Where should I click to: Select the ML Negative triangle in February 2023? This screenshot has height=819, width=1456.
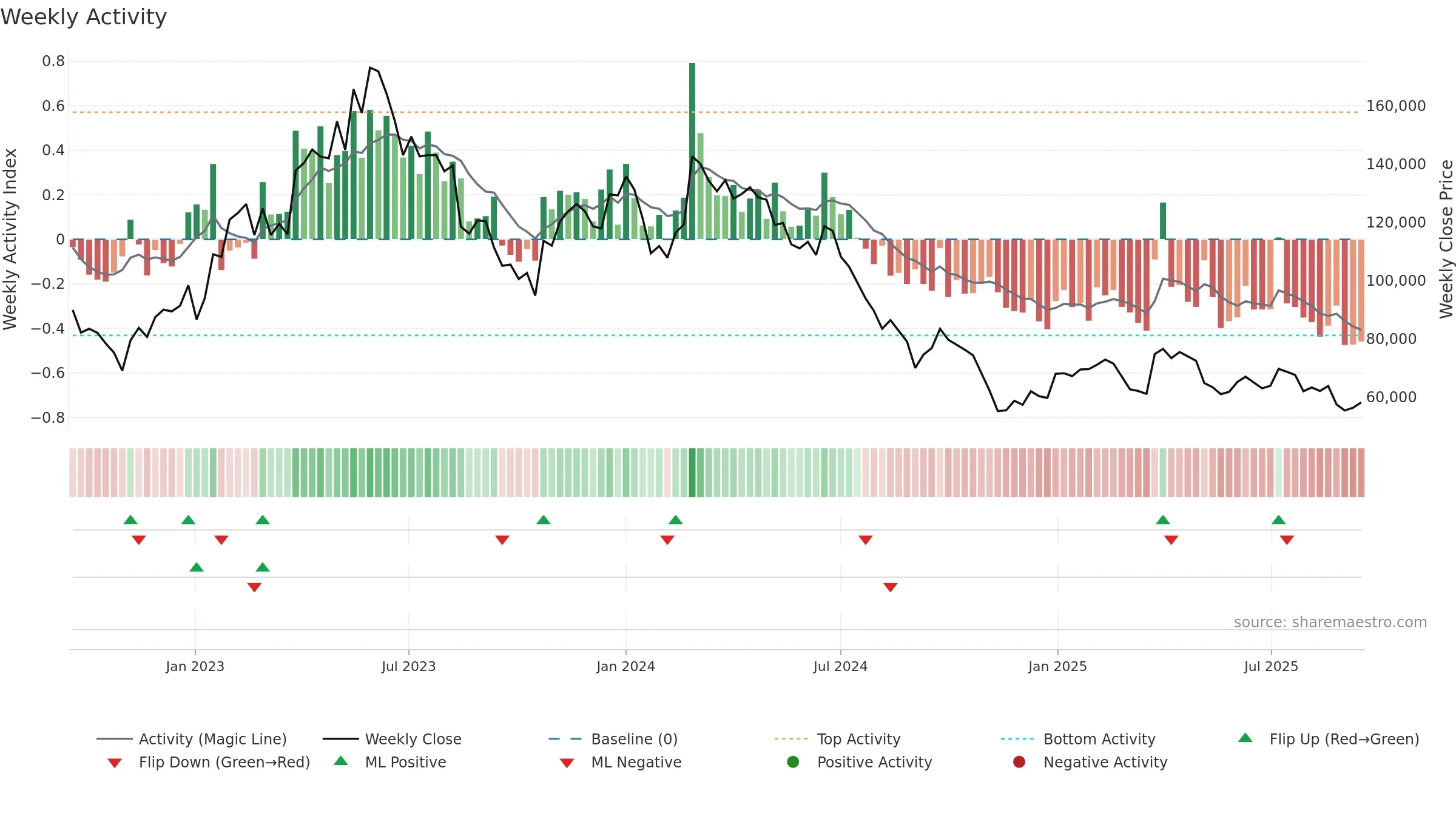[x=254, y=587]
